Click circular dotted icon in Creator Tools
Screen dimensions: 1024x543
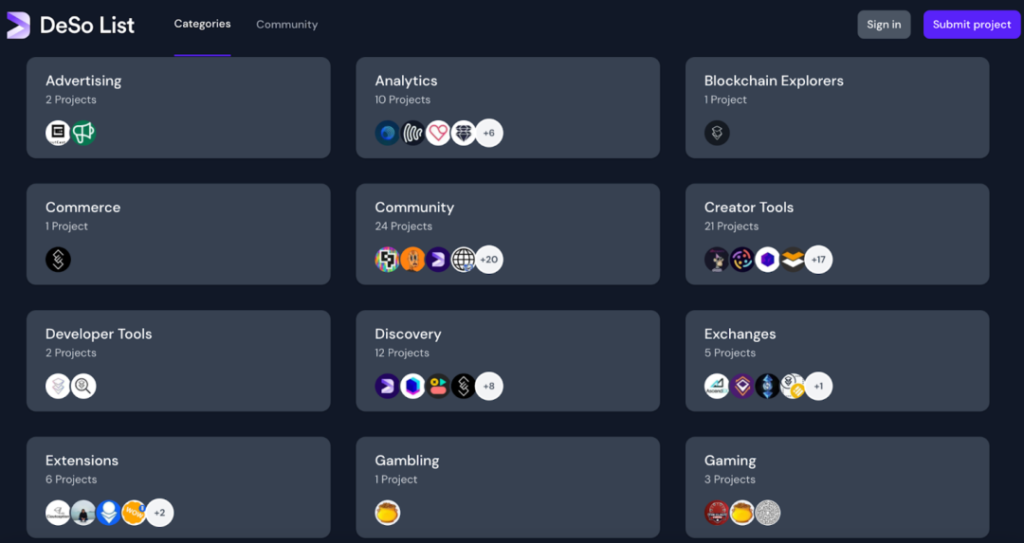[743, 259]
